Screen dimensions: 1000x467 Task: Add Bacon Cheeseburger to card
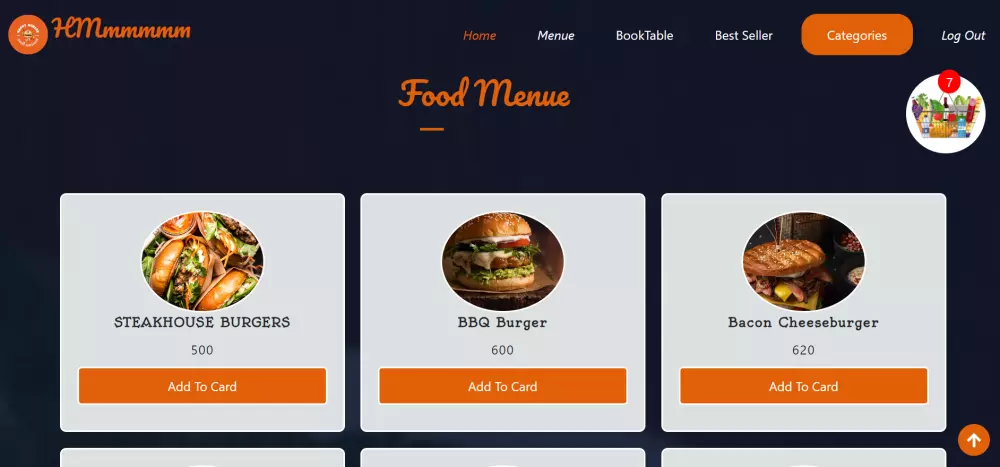coord(804,386)
